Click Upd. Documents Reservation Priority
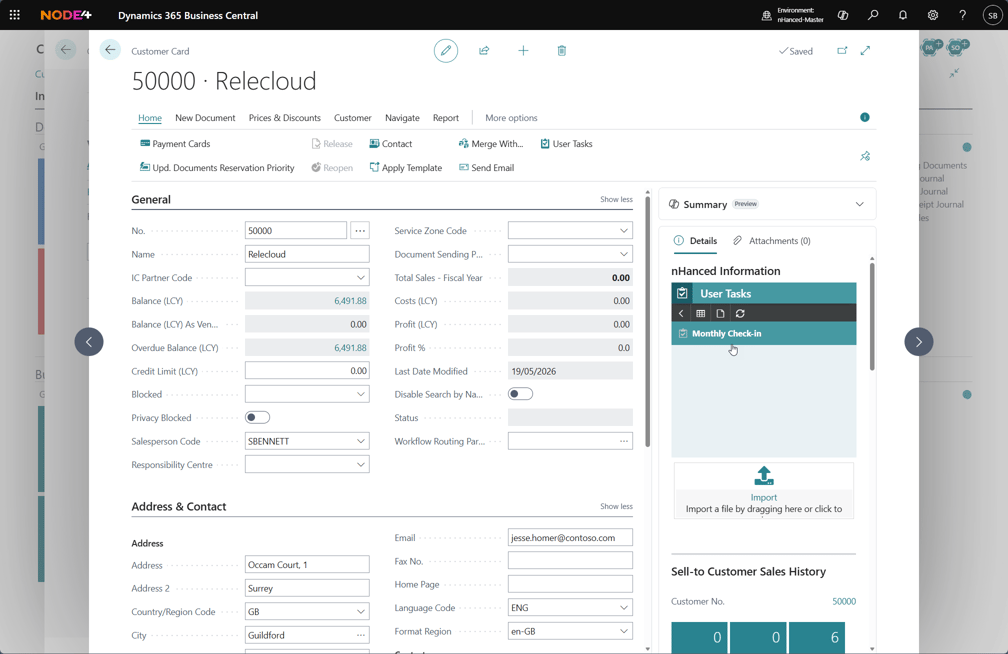Viewport: 1008px width, 654px height. click(217, 167)
